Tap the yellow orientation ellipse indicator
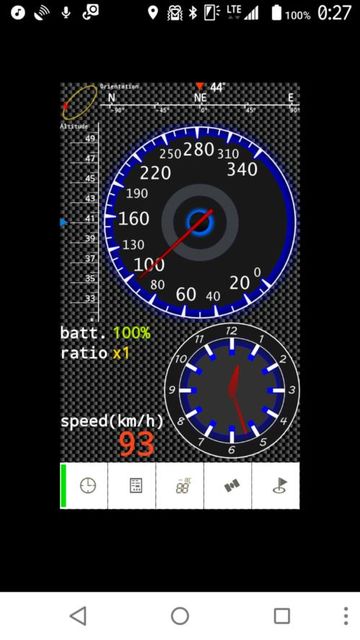The width and height of the screenshot is (360, 640). coord(80,102)
